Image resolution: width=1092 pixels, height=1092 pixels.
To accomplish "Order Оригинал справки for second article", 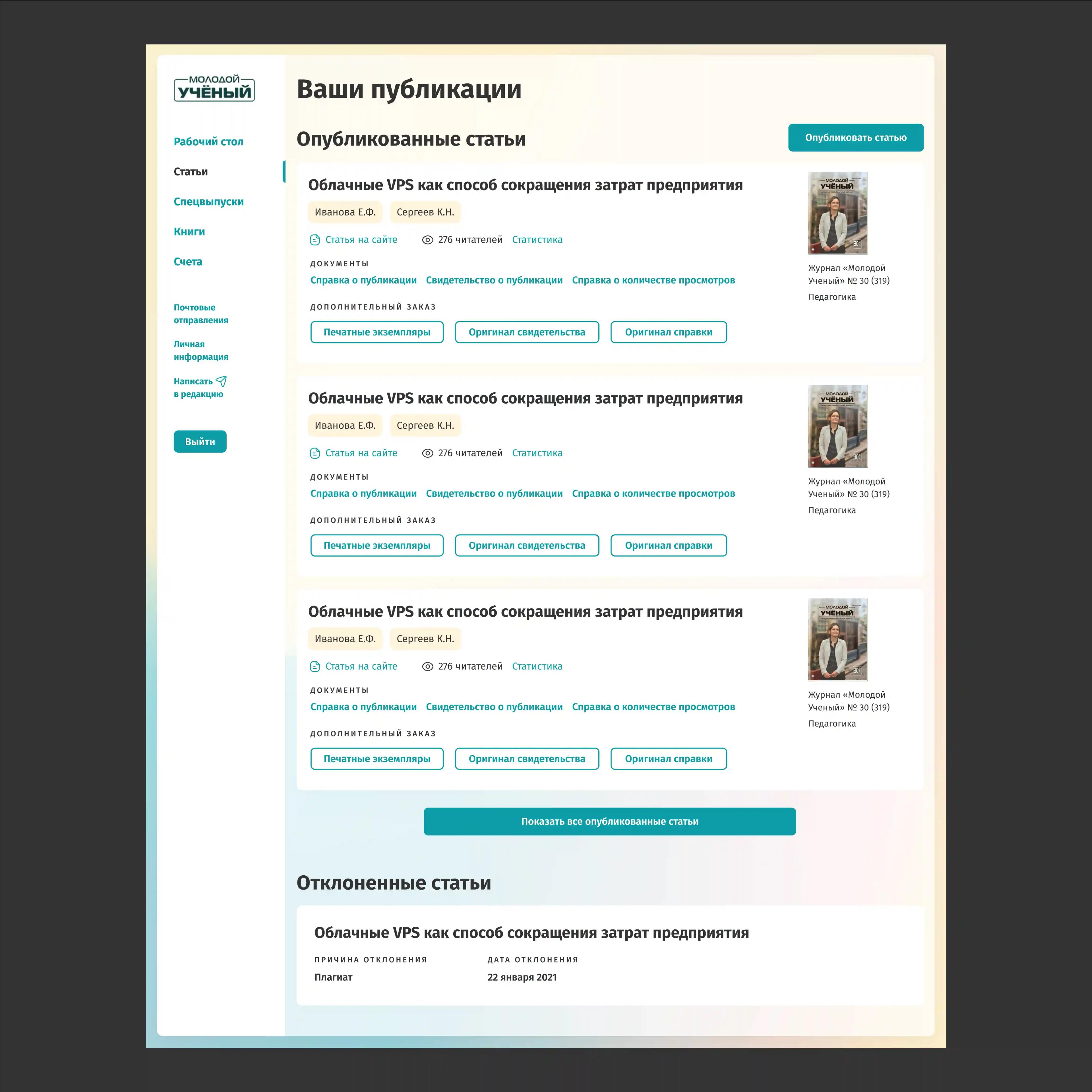I will (x=669, y=546).
